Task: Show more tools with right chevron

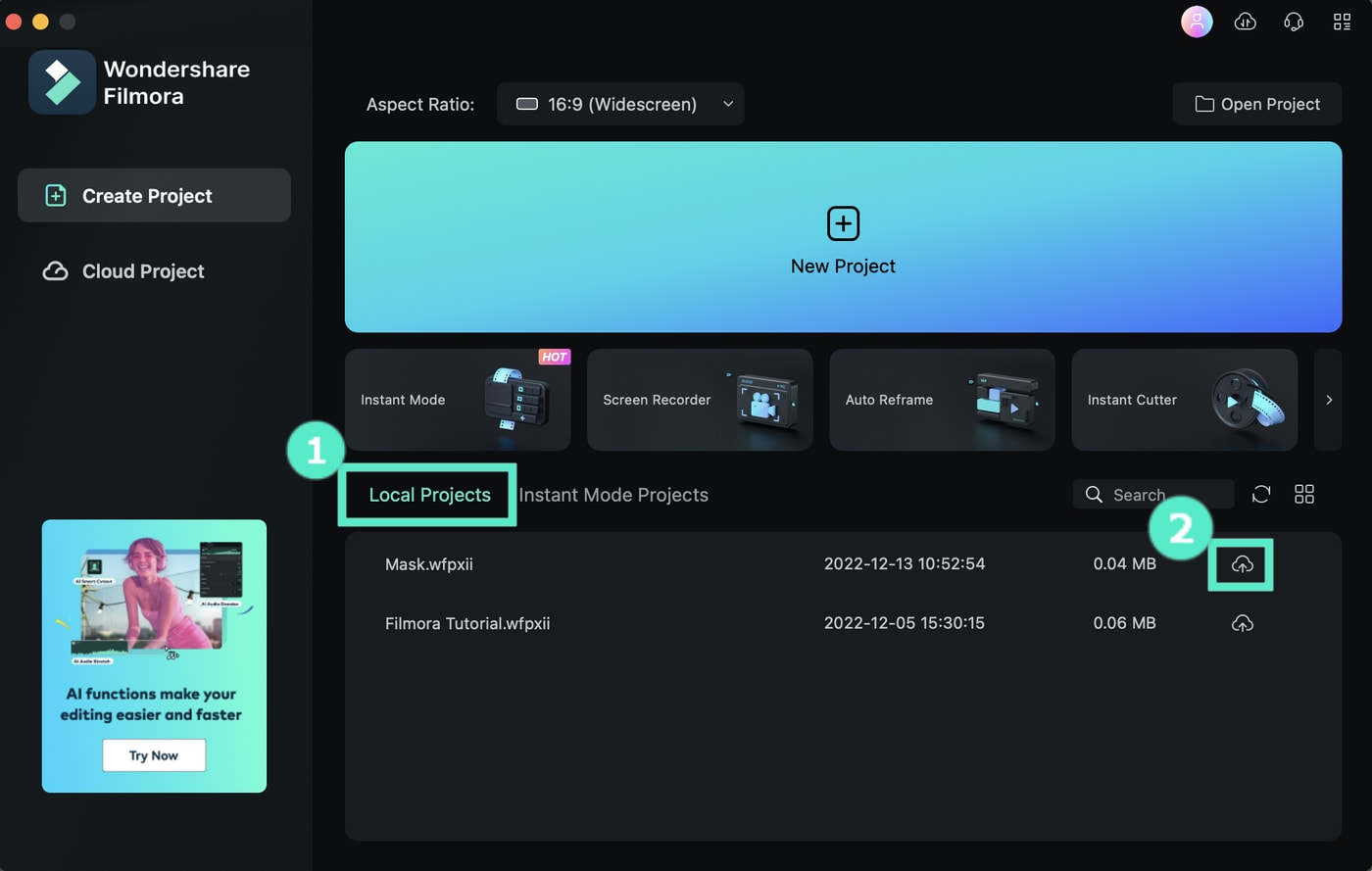Action: click(1329, 400)
